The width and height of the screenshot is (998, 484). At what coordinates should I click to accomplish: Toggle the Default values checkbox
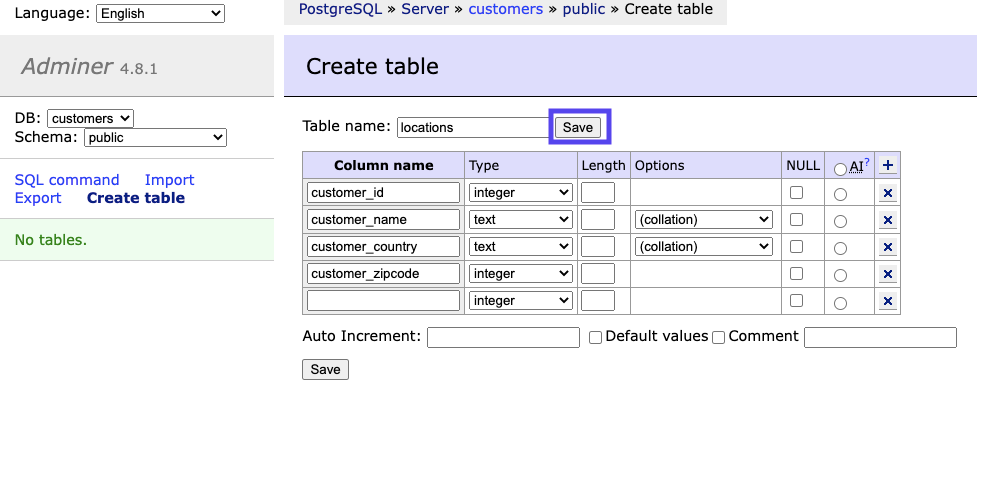click(595, 338)
